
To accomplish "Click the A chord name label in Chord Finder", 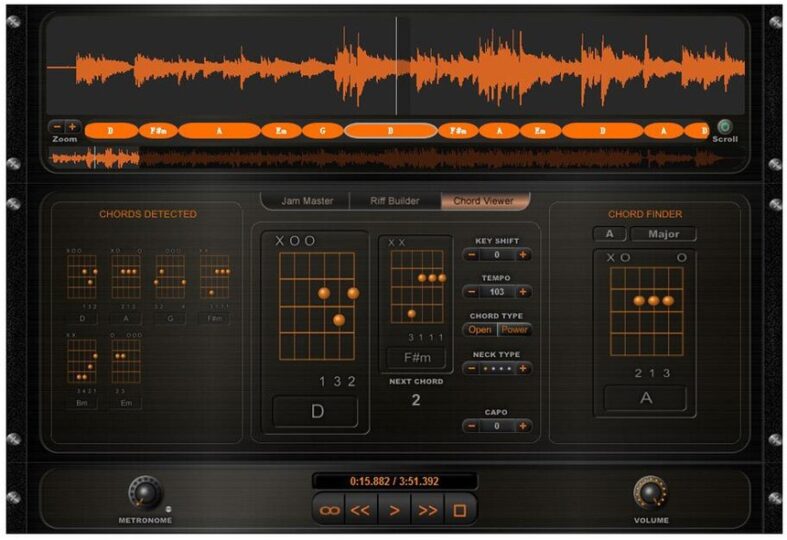I will 645,398.
